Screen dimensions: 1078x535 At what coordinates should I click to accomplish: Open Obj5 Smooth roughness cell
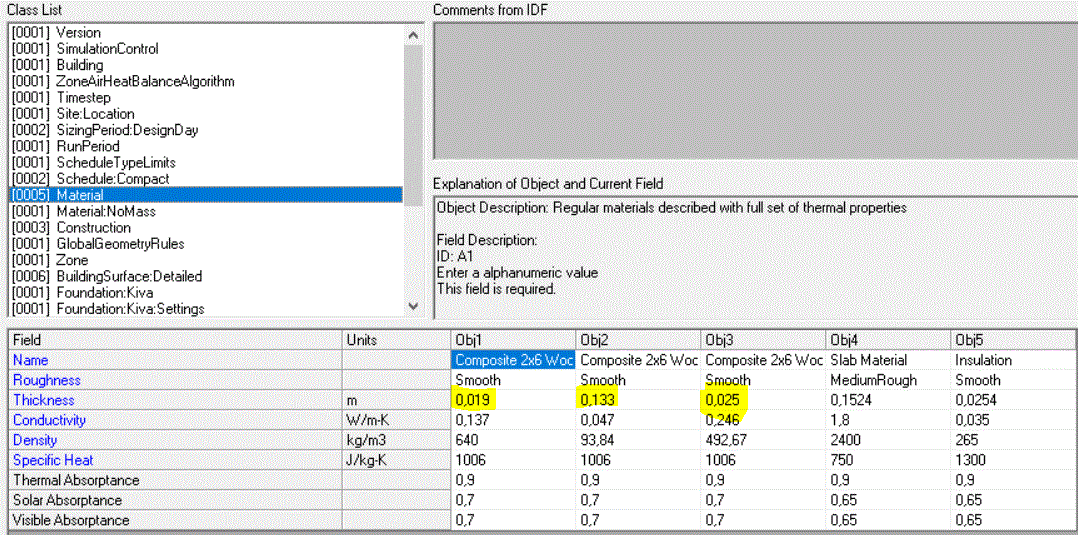pos(1014,380)
